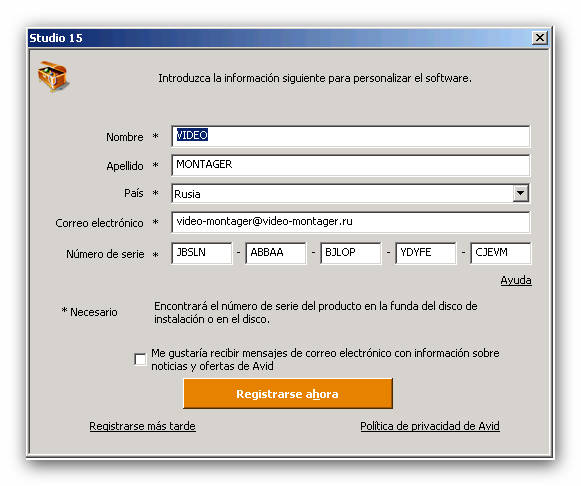Click the email offers checkbox label text

[325, 359]
